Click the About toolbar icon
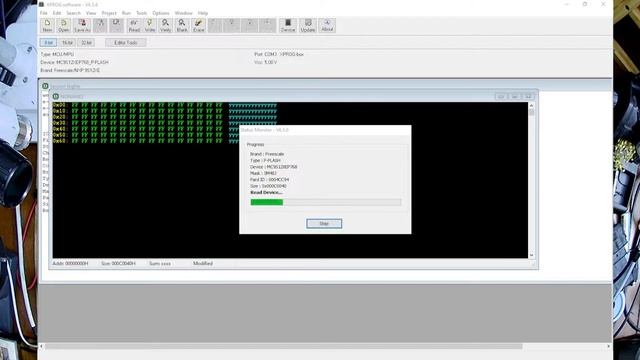Screen dimensions: 640x360 tap(327, 25)
